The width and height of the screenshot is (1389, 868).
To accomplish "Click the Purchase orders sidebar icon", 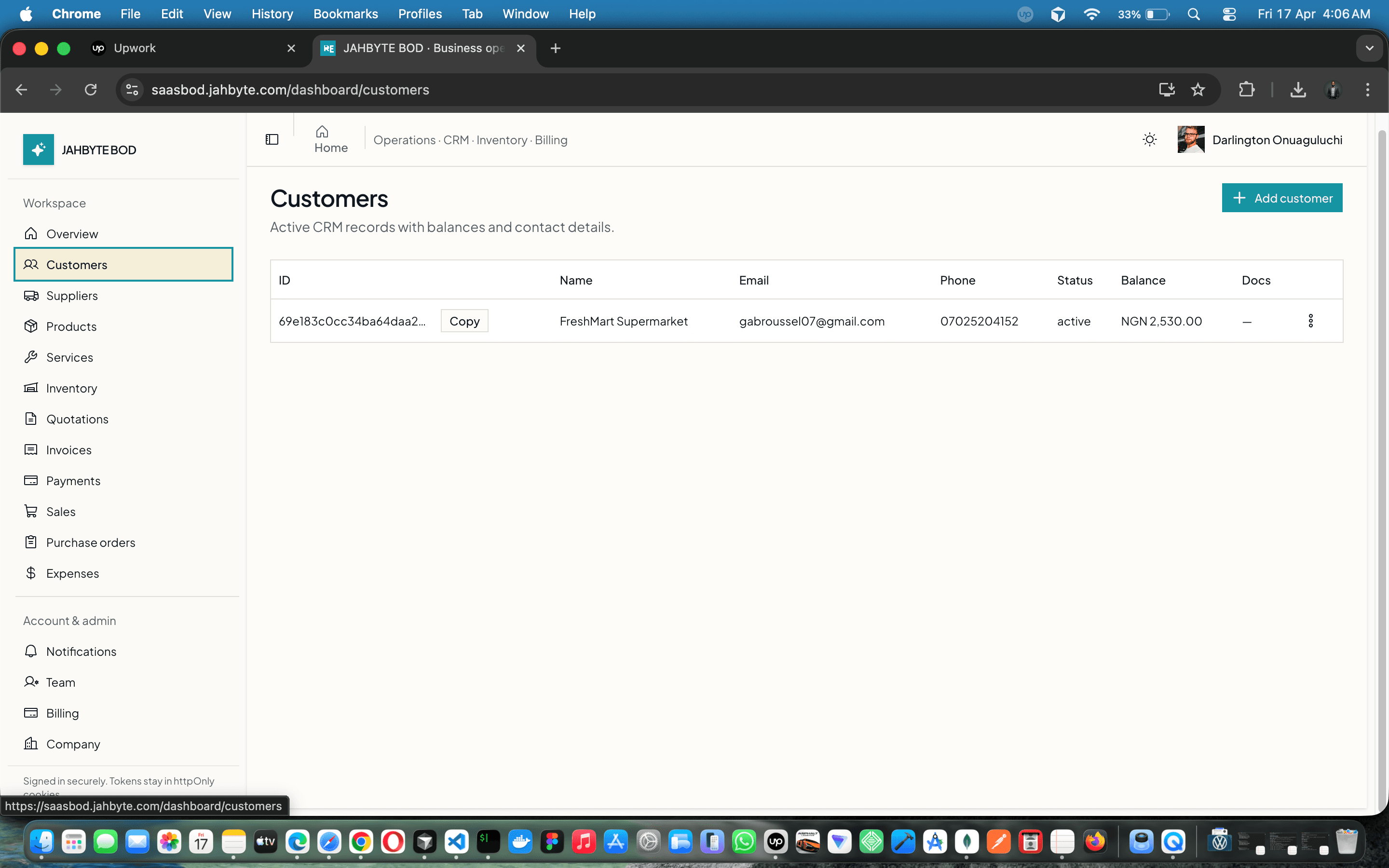I will (x=31, y=542).
